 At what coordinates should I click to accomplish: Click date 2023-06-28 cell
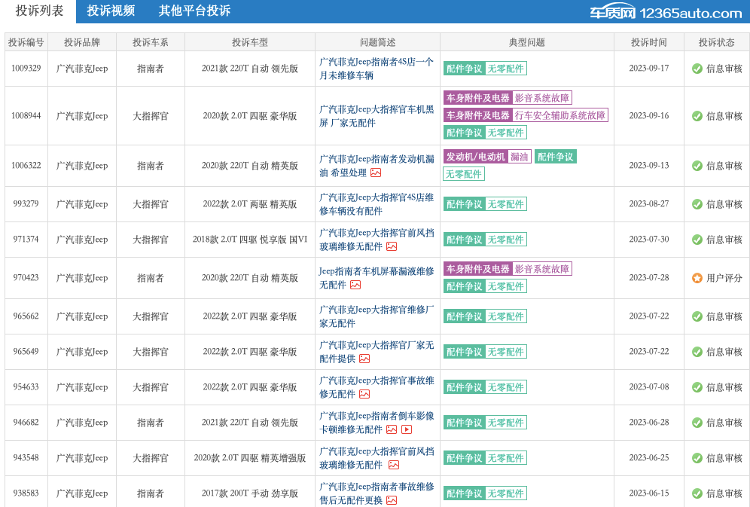649,422
